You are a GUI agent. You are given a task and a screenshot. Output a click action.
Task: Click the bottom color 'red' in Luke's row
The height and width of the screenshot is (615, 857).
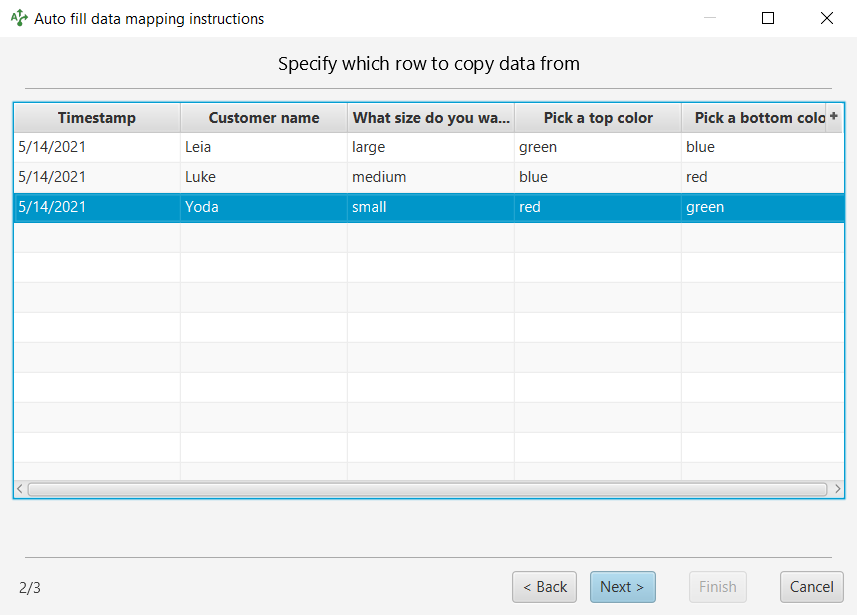click(x=762, y=177)
